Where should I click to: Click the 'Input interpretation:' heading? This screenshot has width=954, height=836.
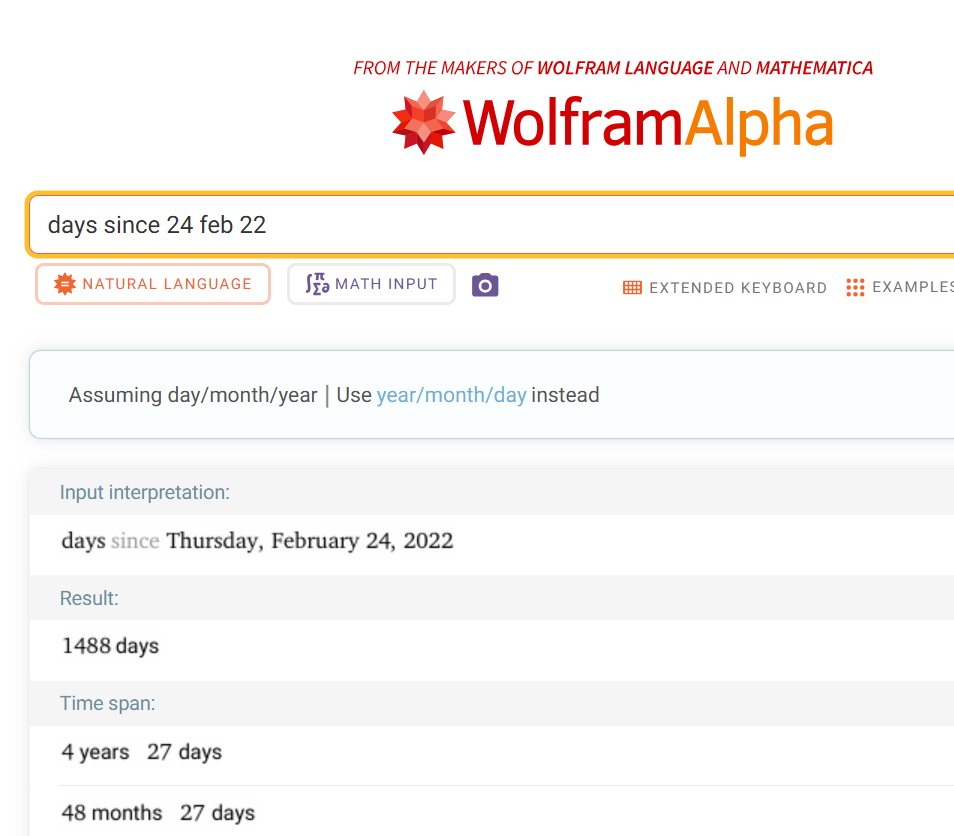click(145, 492)
